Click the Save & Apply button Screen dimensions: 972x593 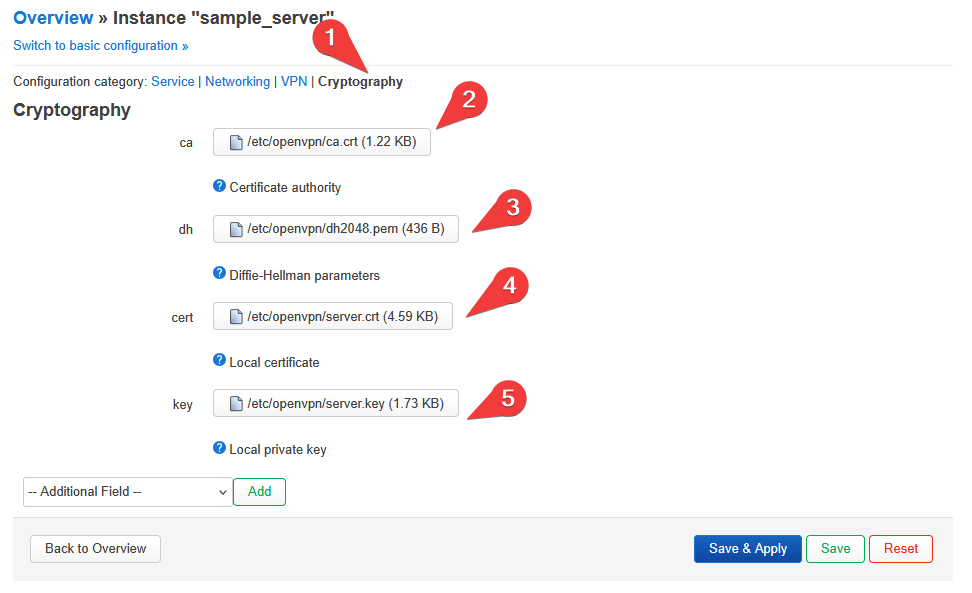click(748, 549)
